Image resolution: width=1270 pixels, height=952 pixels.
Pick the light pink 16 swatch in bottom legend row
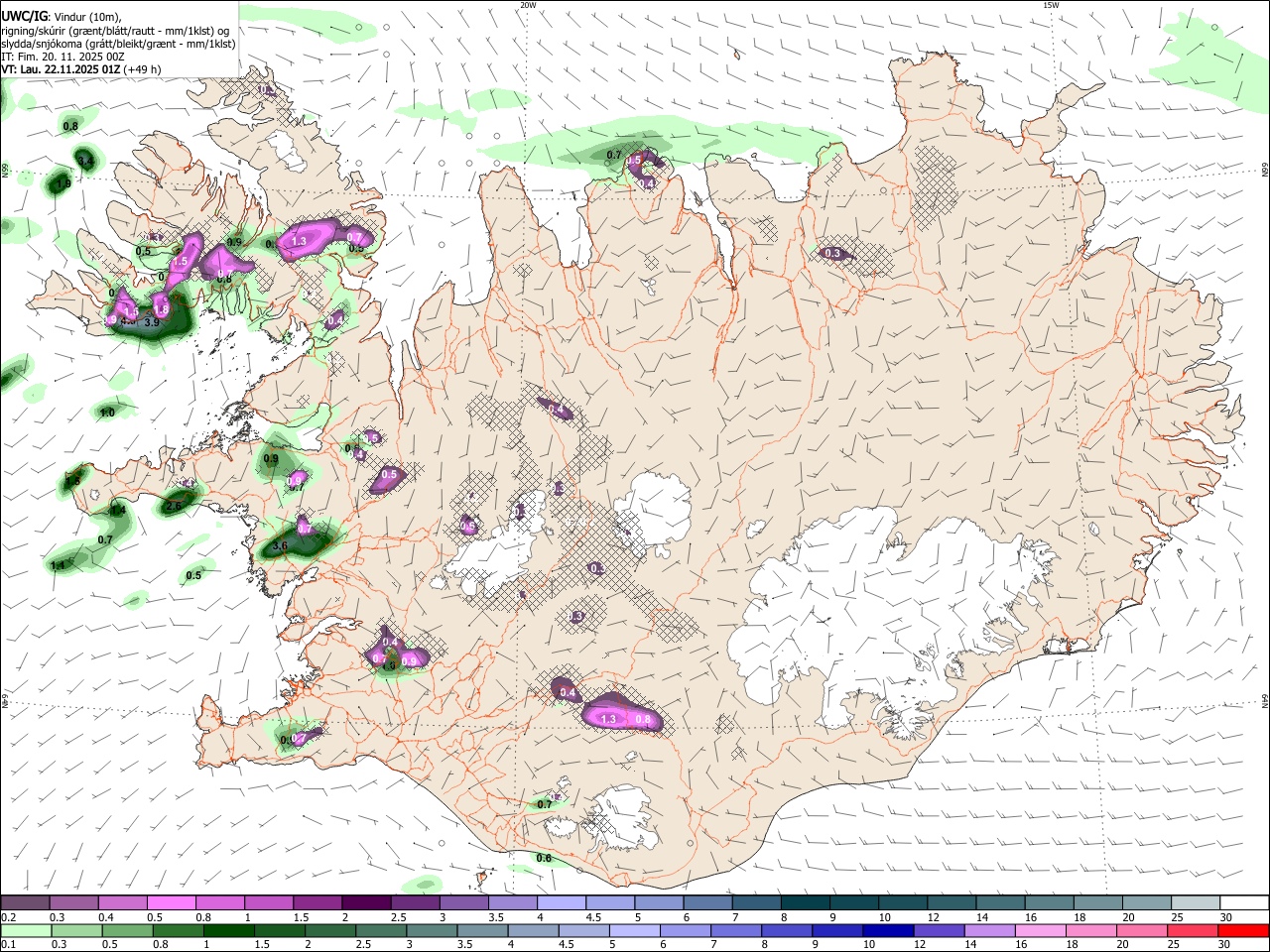click(x=1042, y=930)
